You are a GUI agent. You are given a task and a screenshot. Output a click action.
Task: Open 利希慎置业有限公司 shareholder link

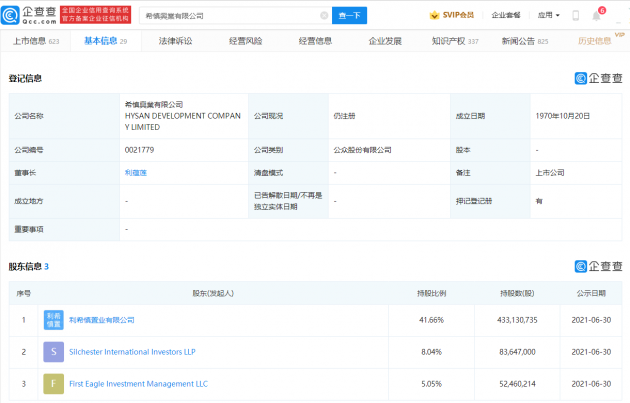click(102, 320)
